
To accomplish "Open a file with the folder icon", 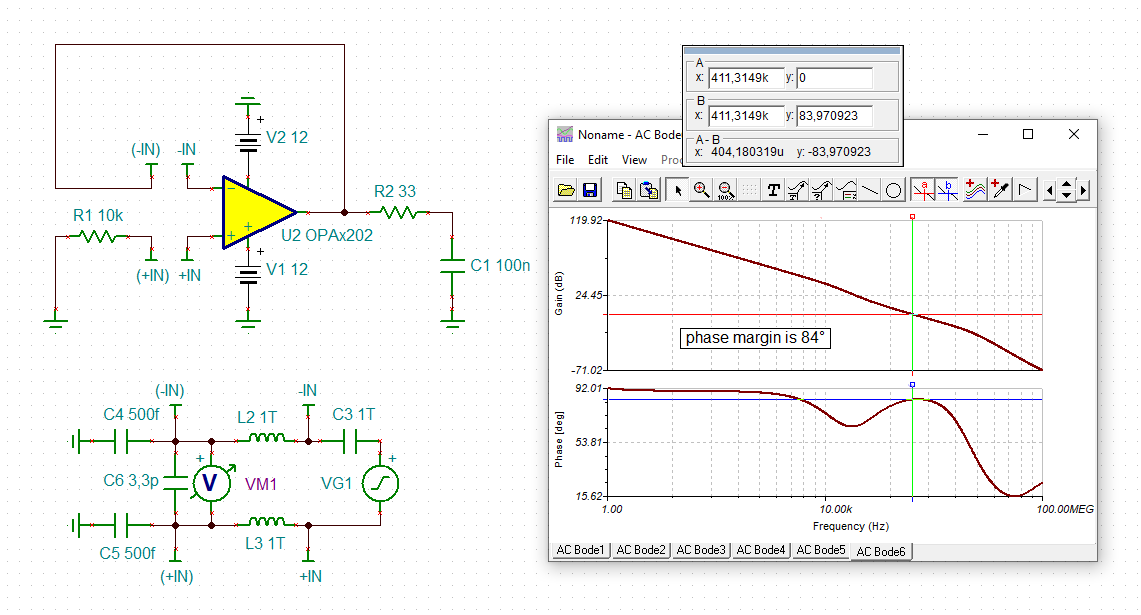I will click(x=565, y=191).
